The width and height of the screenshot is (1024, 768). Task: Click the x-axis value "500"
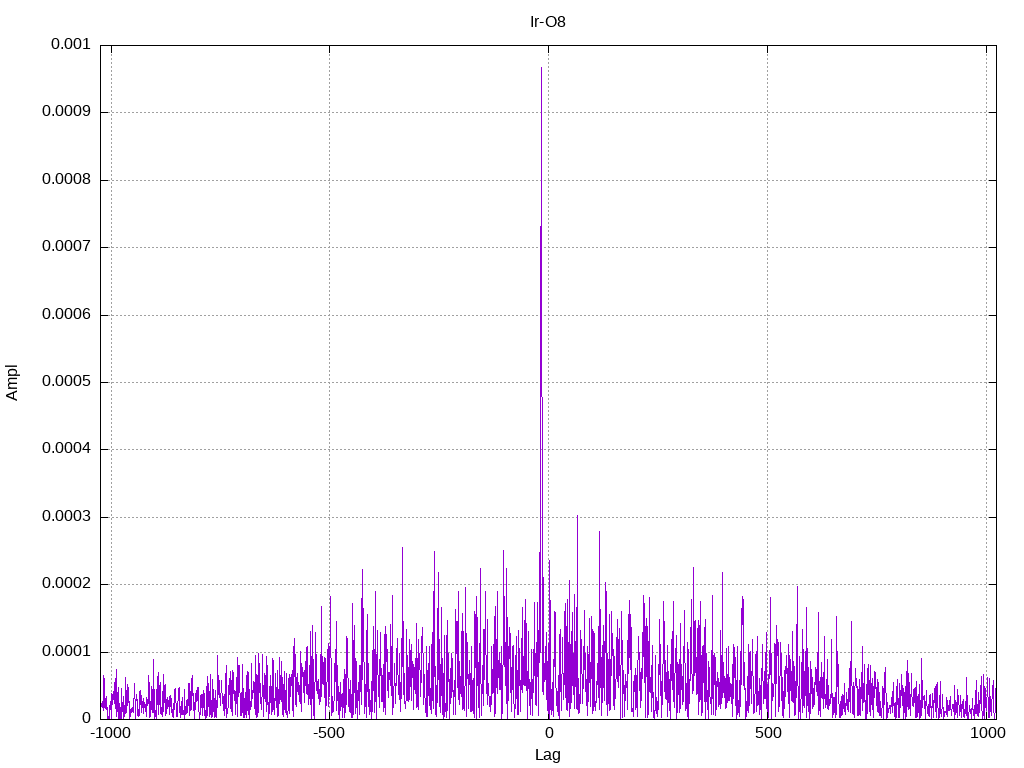[768, 733]
